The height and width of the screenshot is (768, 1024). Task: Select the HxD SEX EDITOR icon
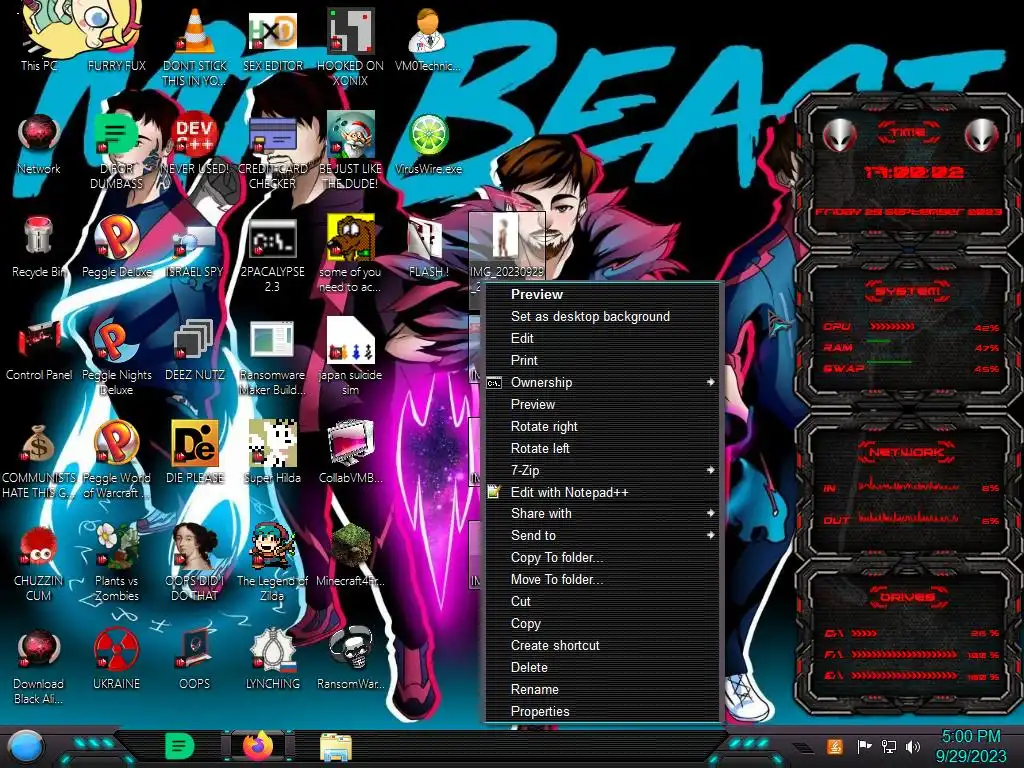coord(272,40)
